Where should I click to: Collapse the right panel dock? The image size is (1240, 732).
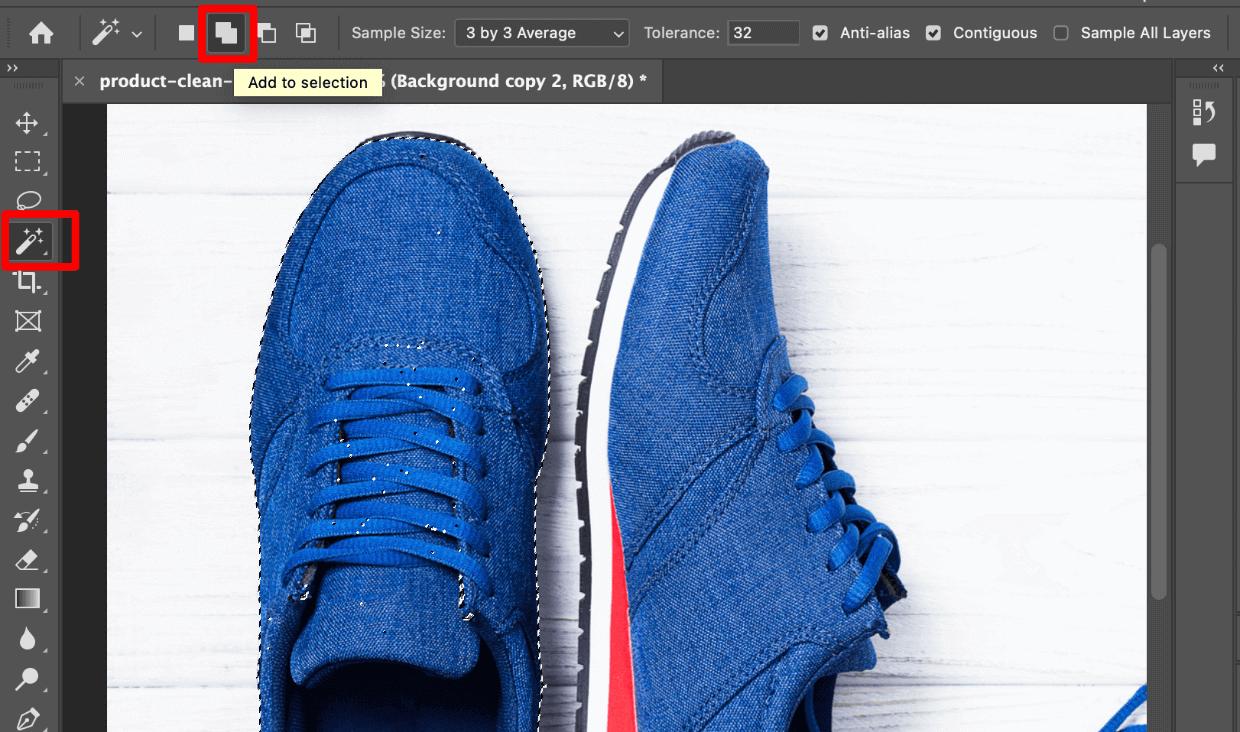click(1218, 67)
